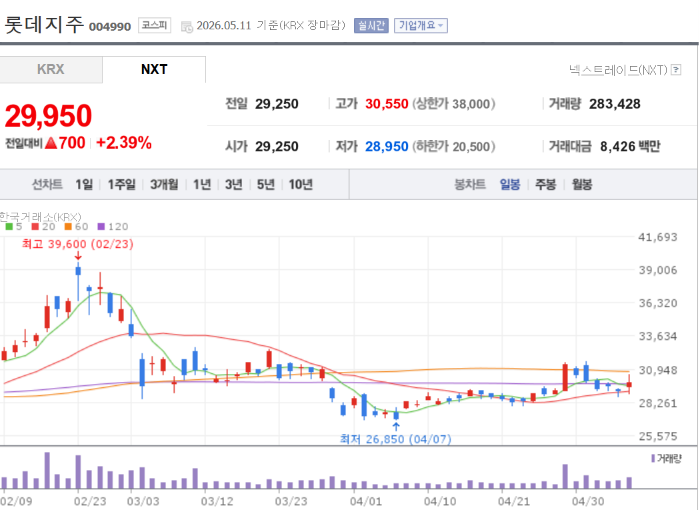Click the 41,693 price axis label
The height and width of the screenshot is (511, 699).
[x=658, y=237]
